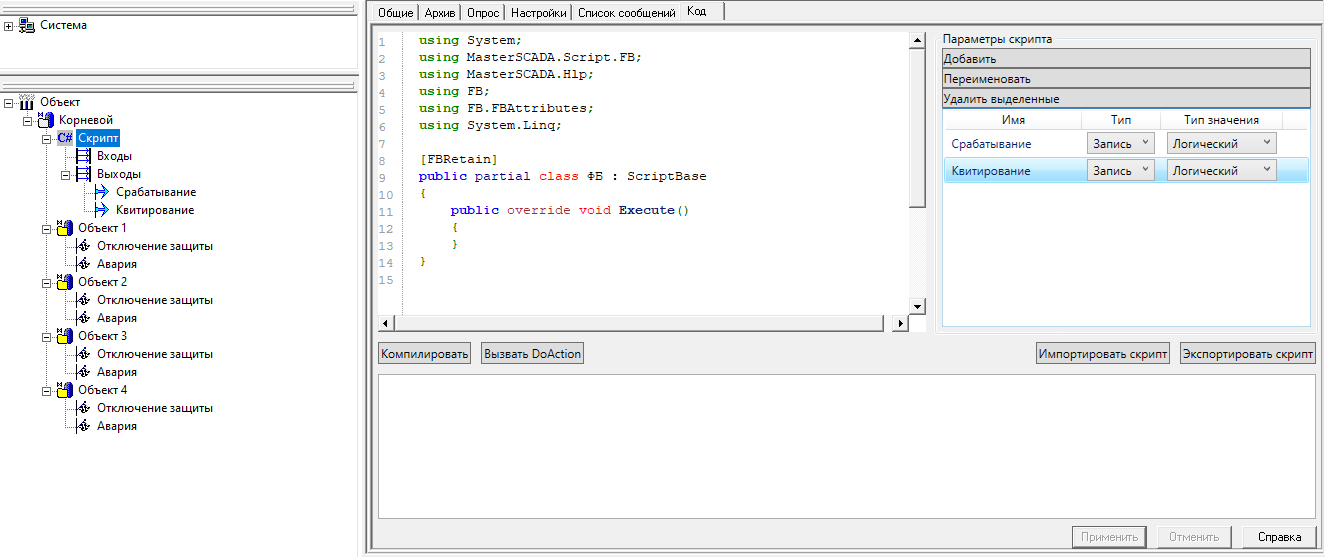The image size is (1325, 557).
Task: Click the Срабатывание name cell in table
Action: point(1013,144)
